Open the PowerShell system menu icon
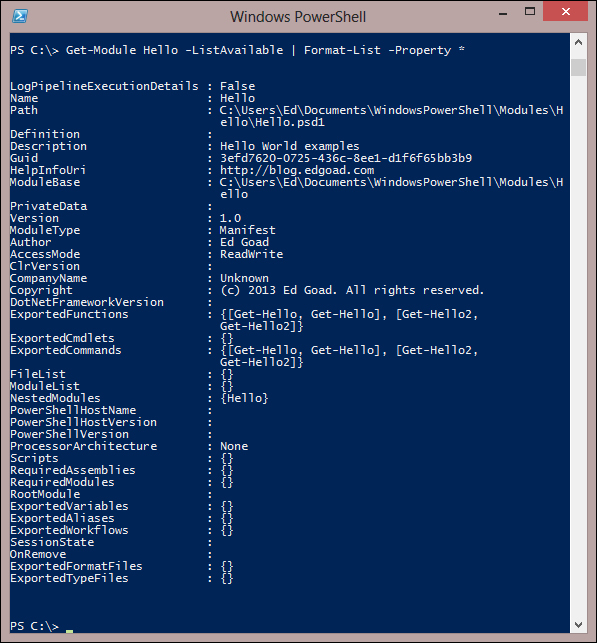Screen dimensions: 597x643 click(x=20, y=16)
